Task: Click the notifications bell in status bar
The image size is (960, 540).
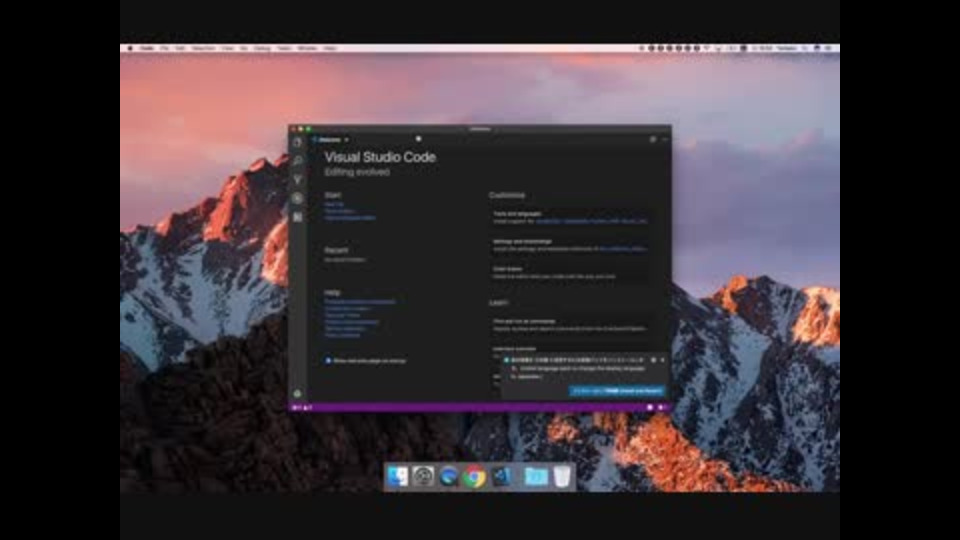Action: (x=661, y=407)
